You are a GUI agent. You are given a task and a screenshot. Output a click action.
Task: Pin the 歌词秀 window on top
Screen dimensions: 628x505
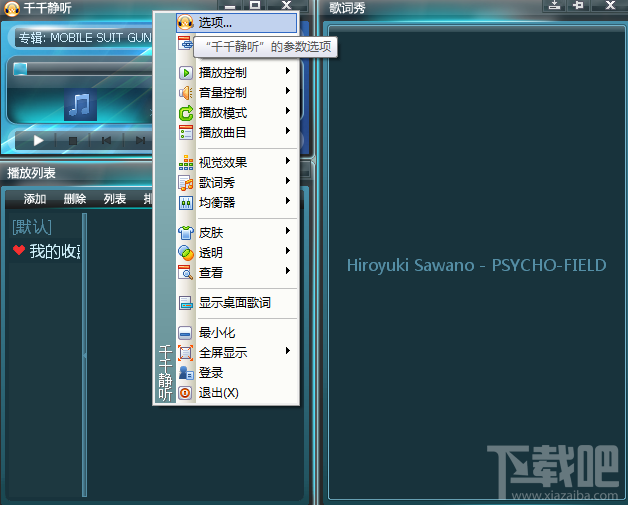[578, 5]
